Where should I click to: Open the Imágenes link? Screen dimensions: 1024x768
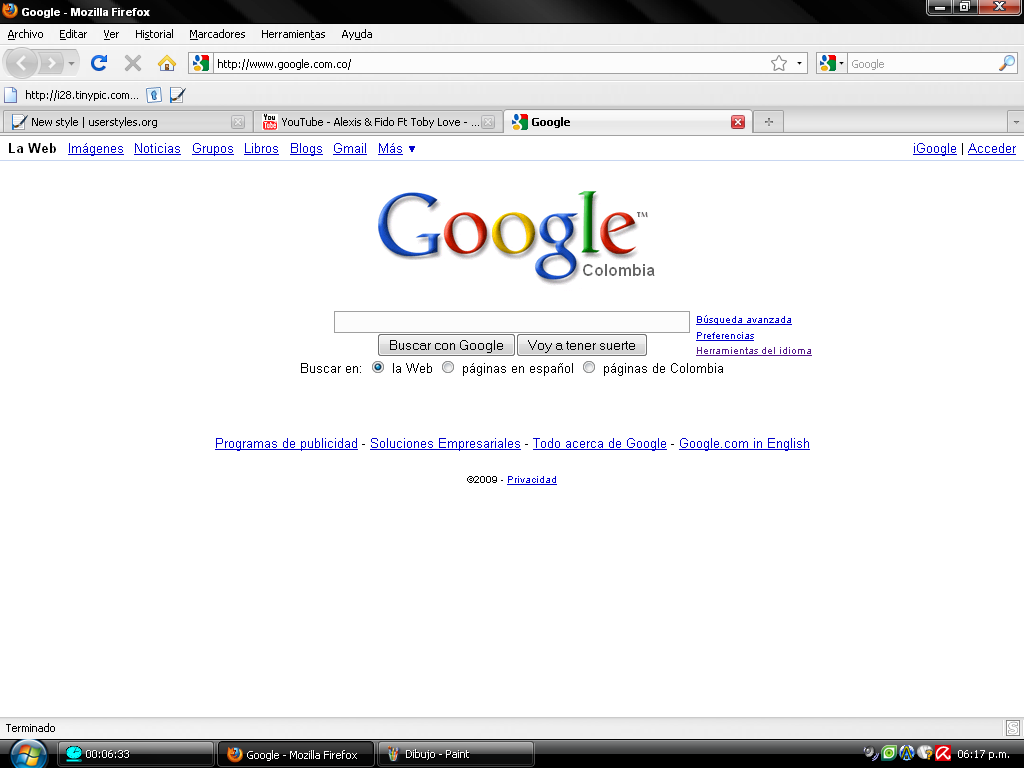tap(95, 149)
